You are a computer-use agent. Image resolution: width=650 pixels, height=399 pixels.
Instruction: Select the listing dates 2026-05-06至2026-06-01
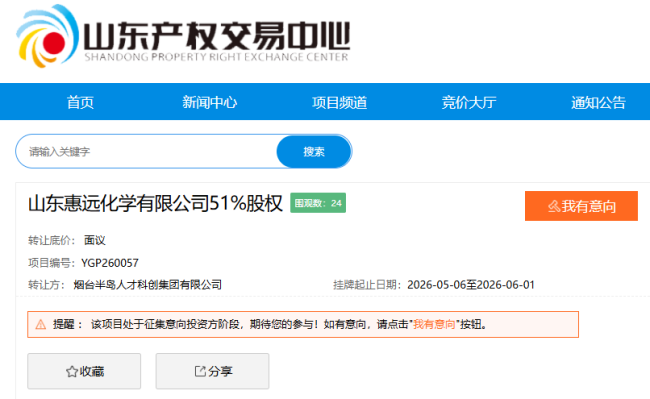coord(471,285)
